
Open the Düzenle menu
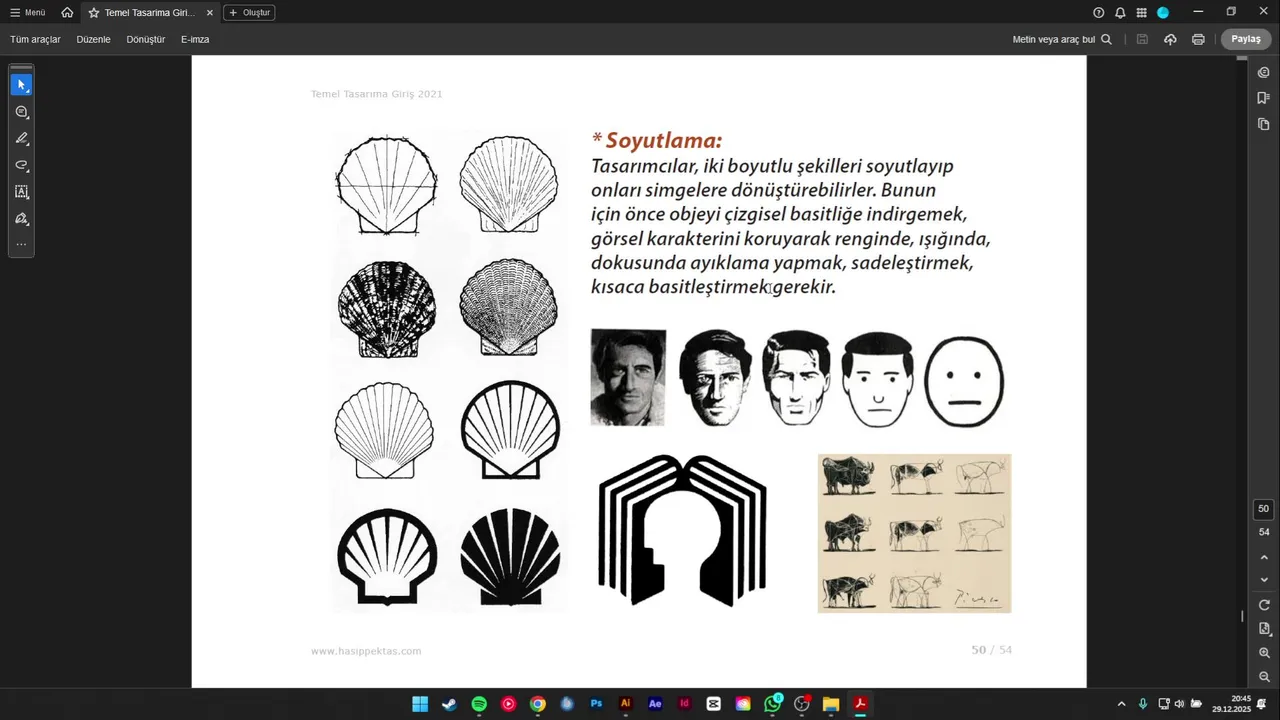[x=93, y=39]
